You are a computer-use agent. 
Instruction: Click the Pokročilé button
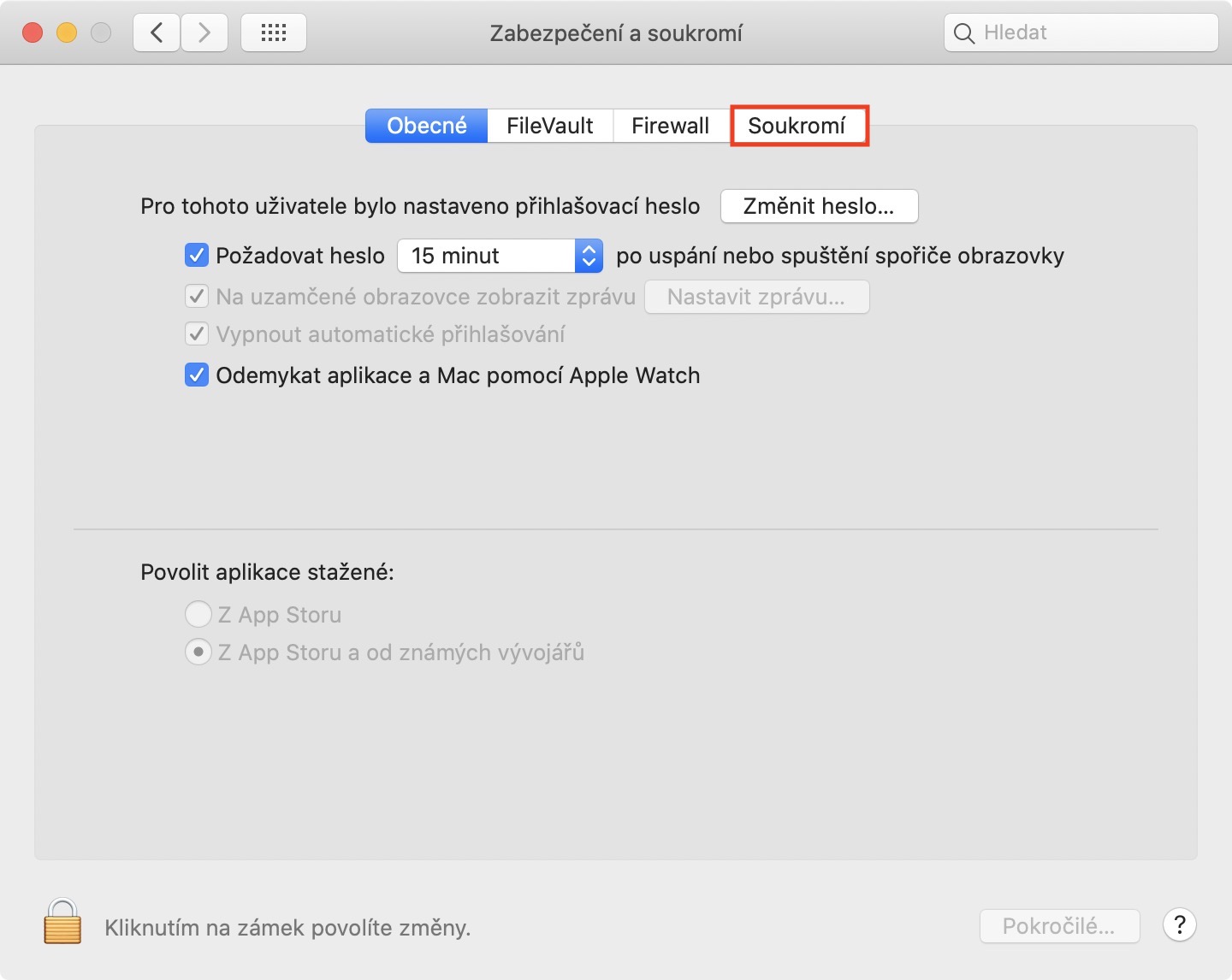click(1059, 926)
